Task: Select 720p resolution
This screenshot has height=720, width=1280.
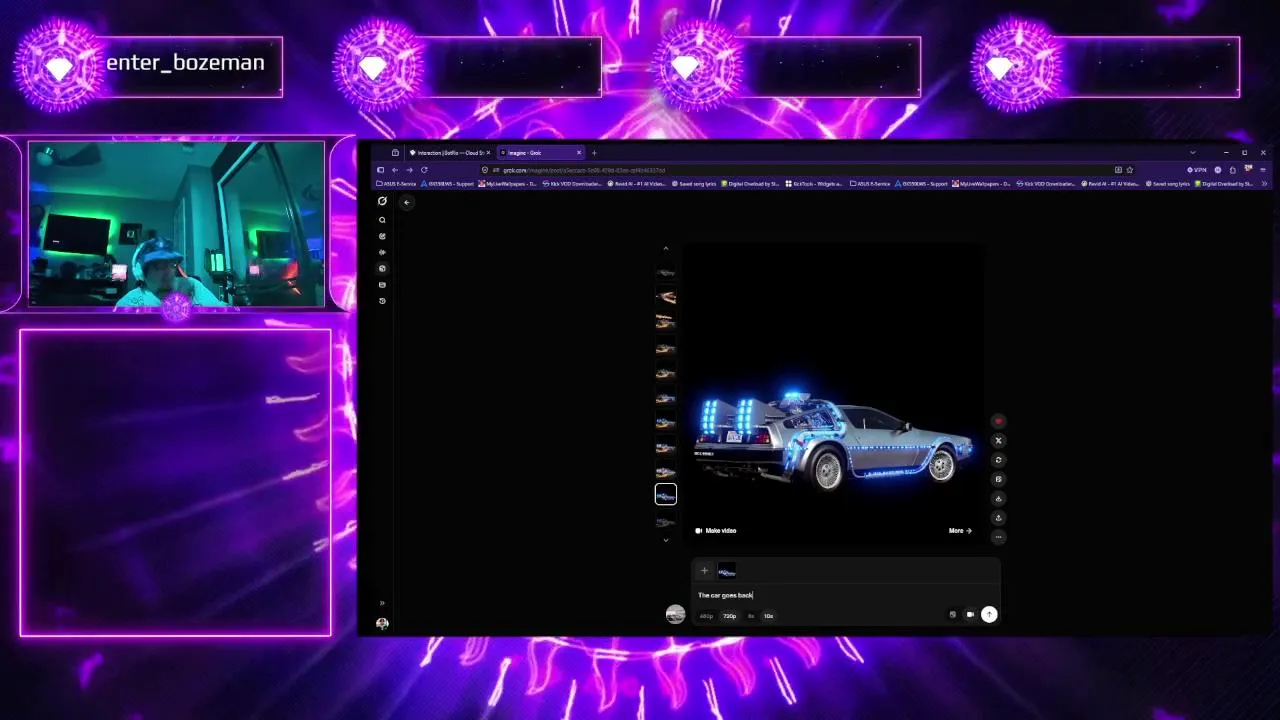Action: click(730, 616)
